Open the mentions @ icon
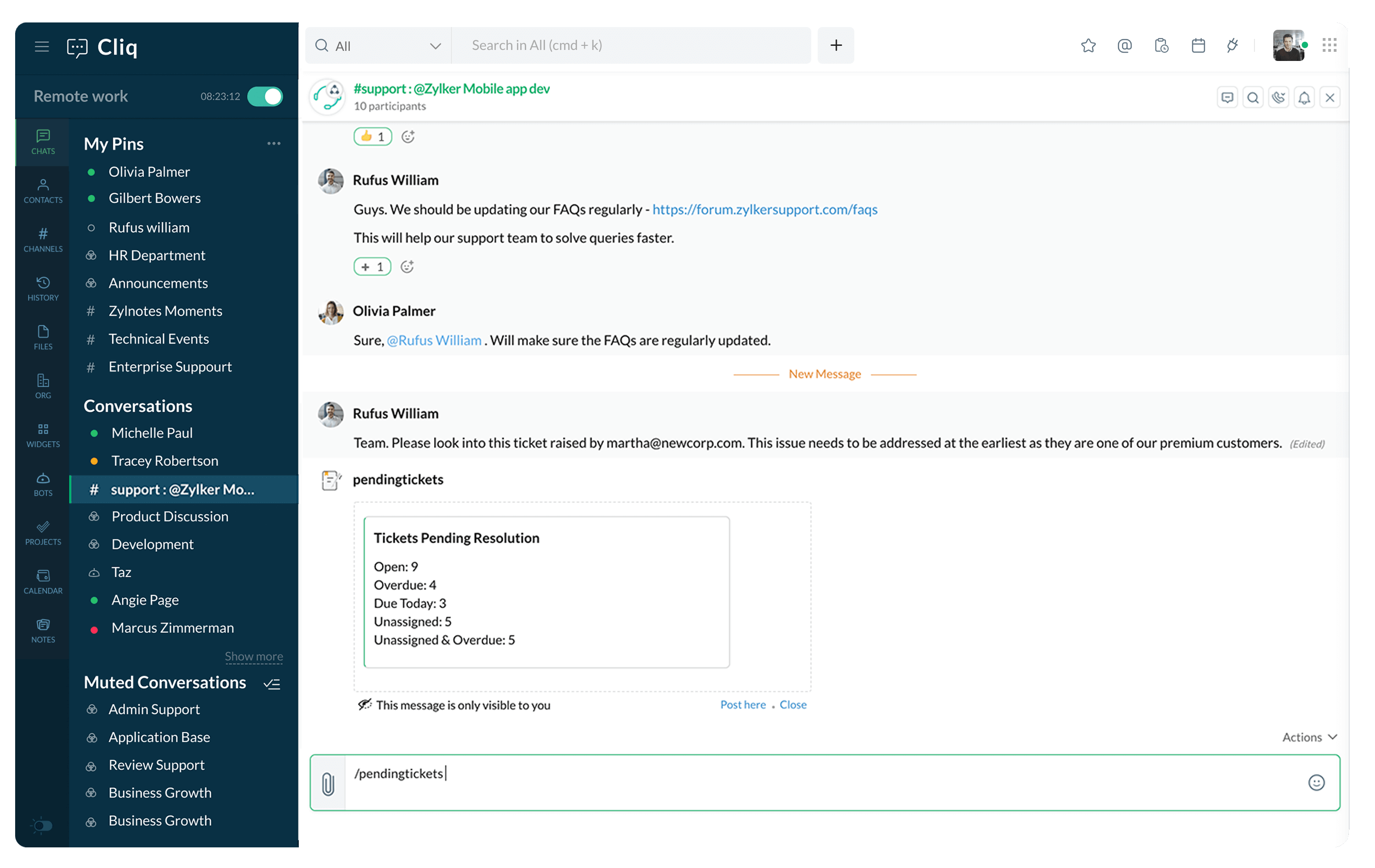This screenshot has width=1375, height=868. (1124, 46)
